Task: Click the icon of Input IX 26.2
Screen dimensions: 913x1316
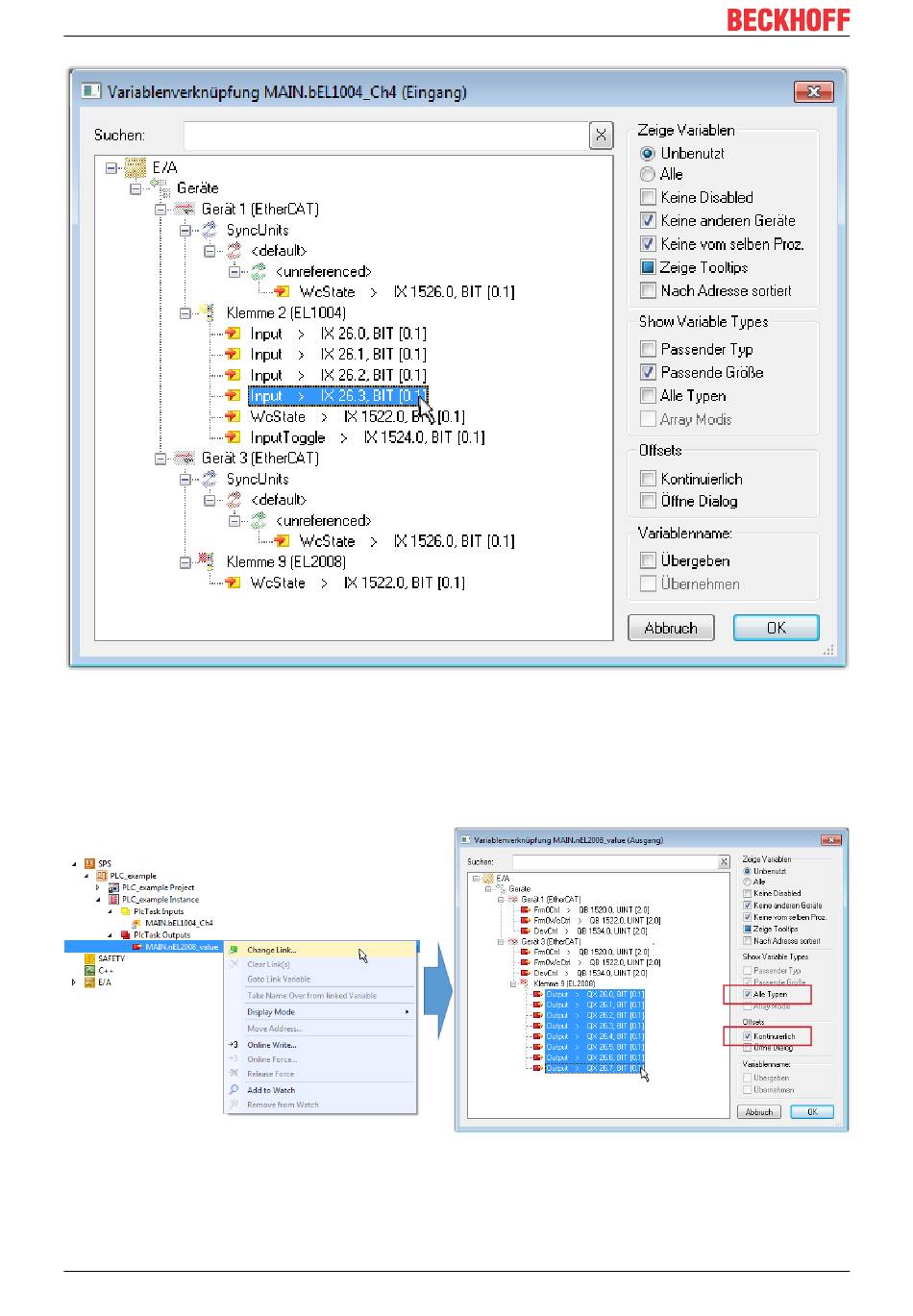Action: coord(233,376)
